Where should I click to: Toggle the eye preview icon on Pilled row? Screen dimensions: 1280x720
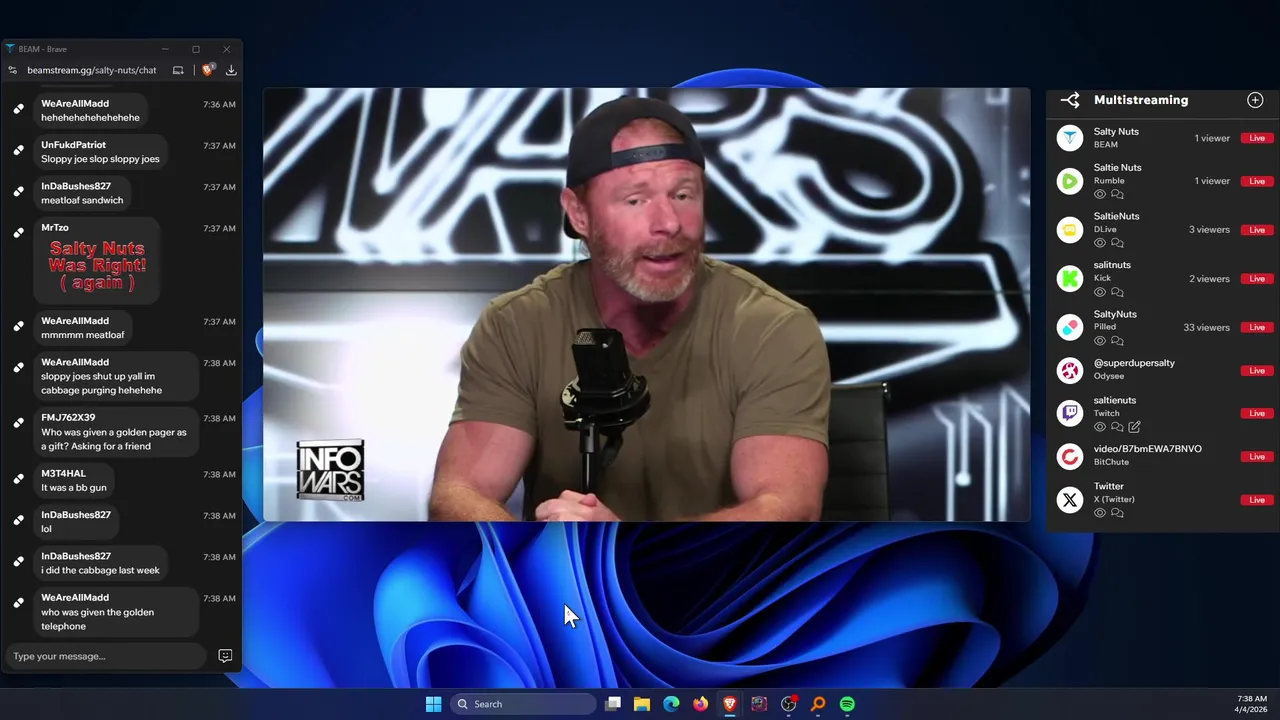1100,341
